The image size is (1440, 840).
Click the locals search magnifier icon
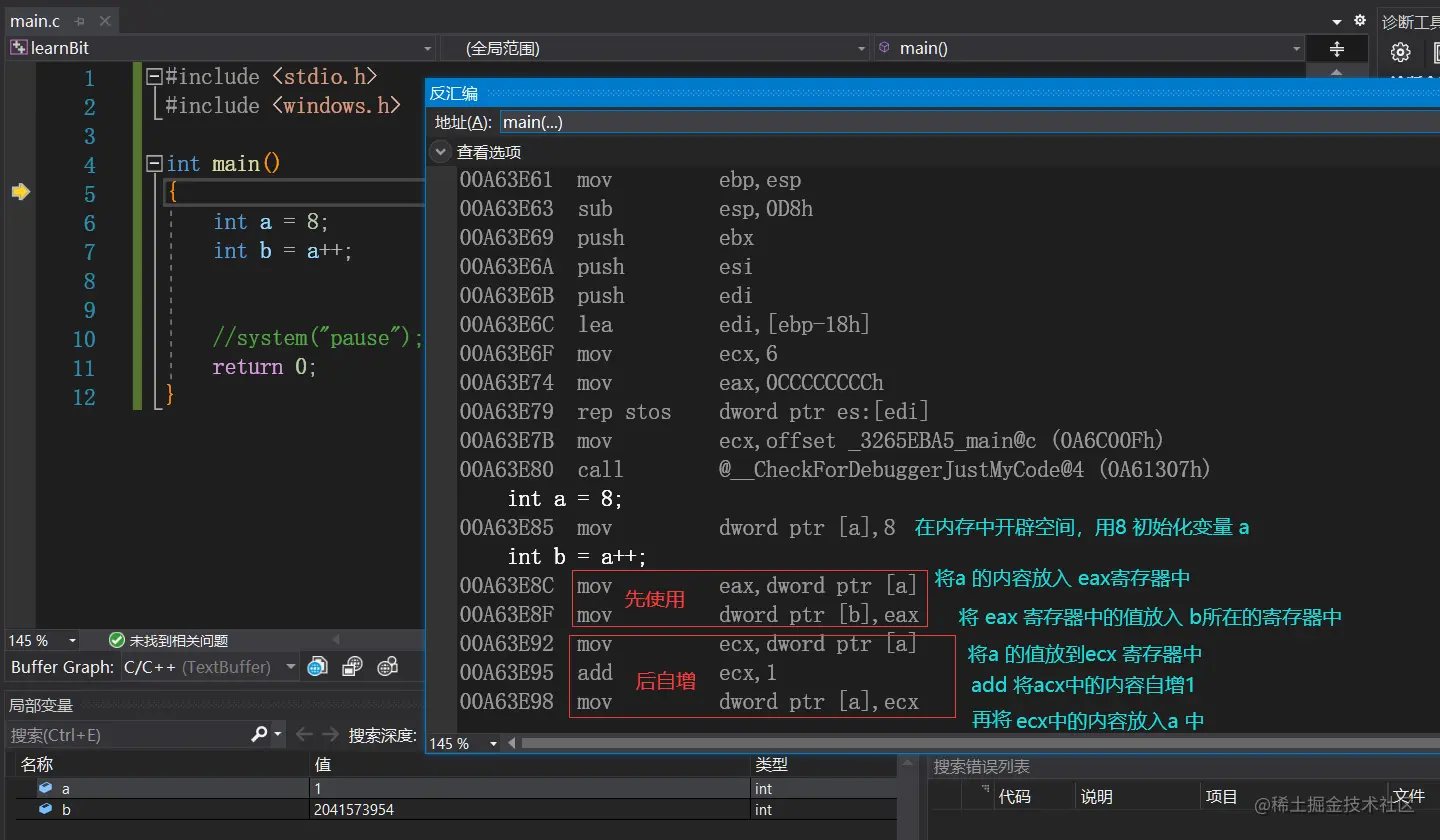[259, 735]
